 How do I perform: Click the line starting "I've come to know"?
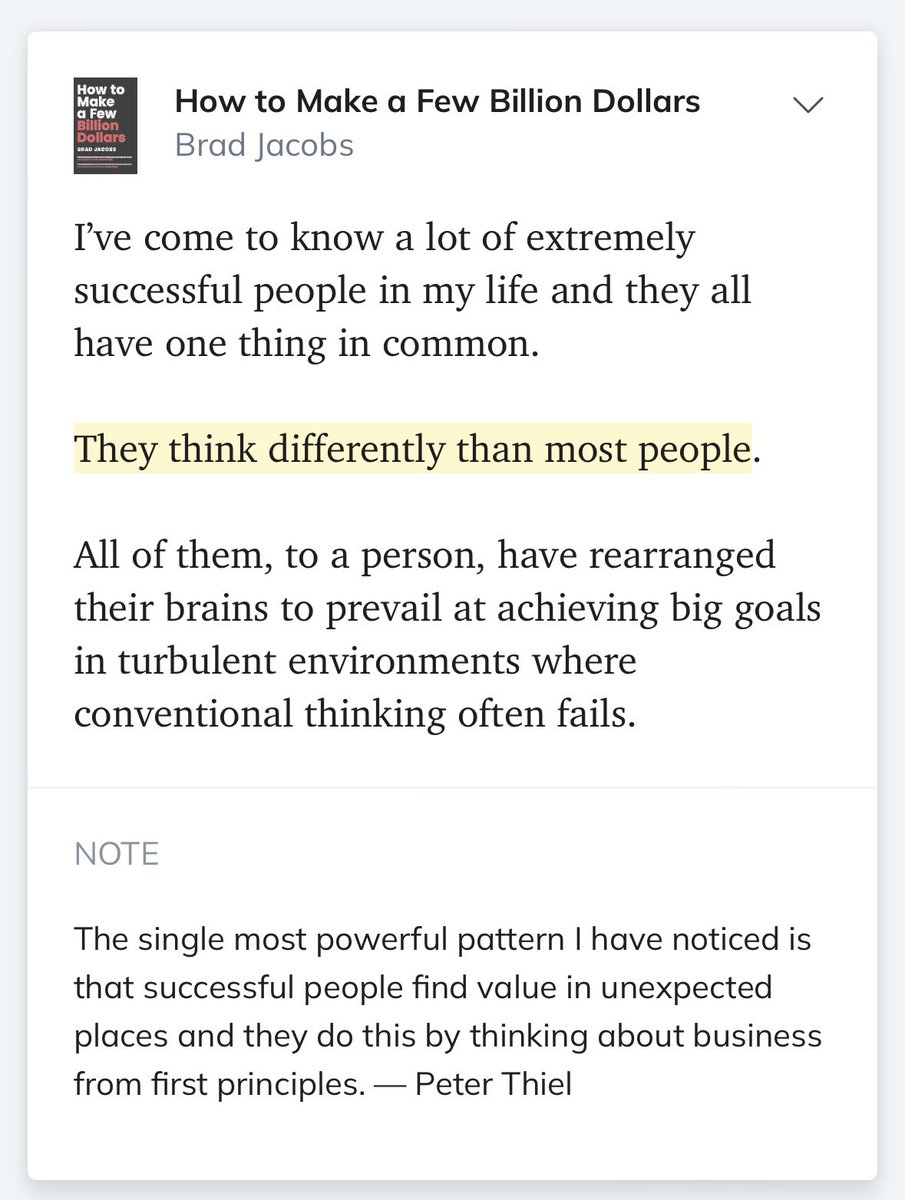coord(384,241)
